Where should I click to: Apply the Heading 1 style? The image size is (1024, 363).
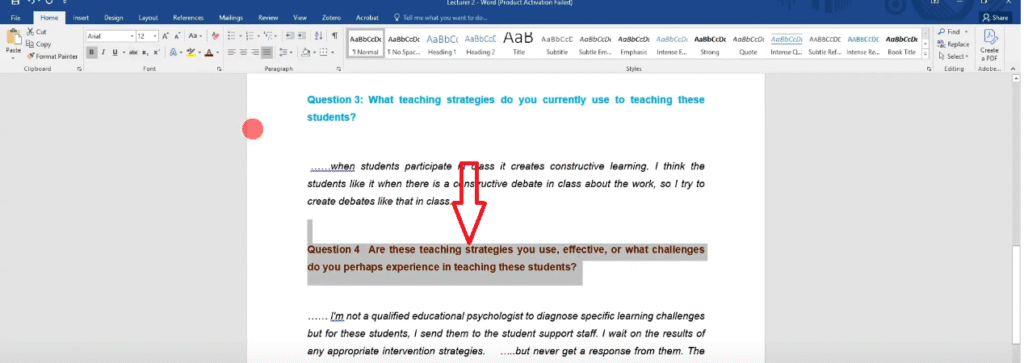click(x=442, y=43)
